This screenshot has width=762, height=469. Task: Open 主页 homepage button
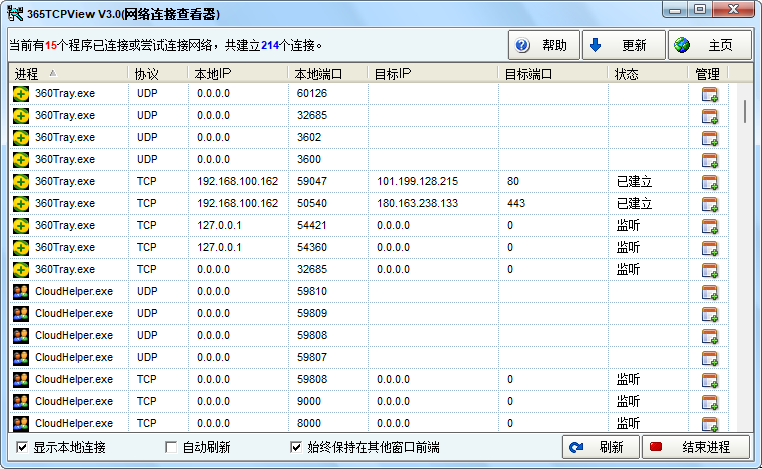pos(710,45)
